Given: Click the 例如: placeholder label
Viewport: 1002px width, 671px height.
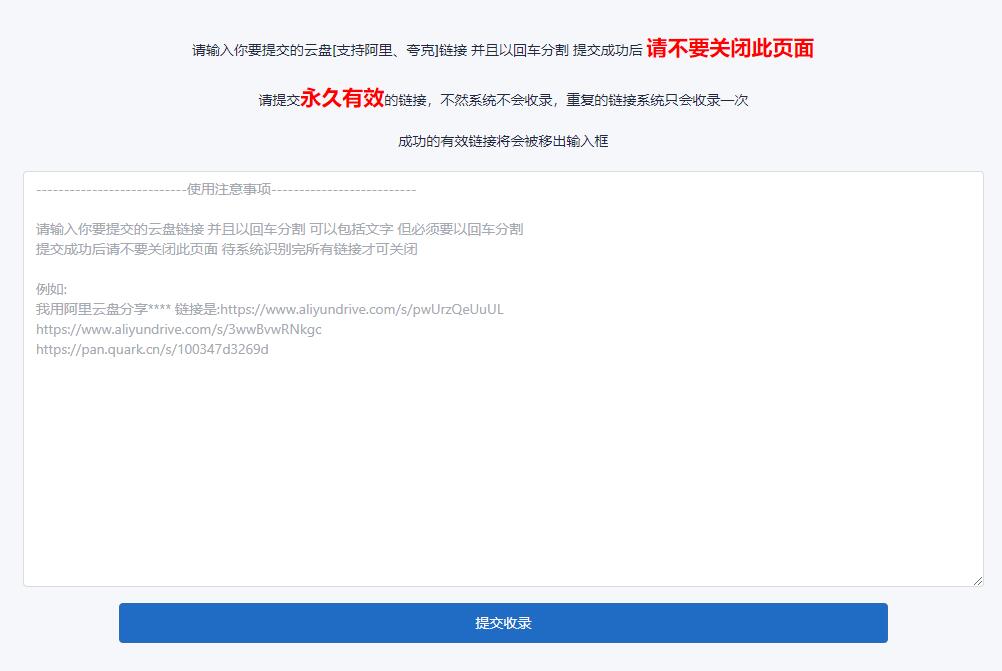Looking at the screenshot, I should pyautogui.click(x=51, y=289).
